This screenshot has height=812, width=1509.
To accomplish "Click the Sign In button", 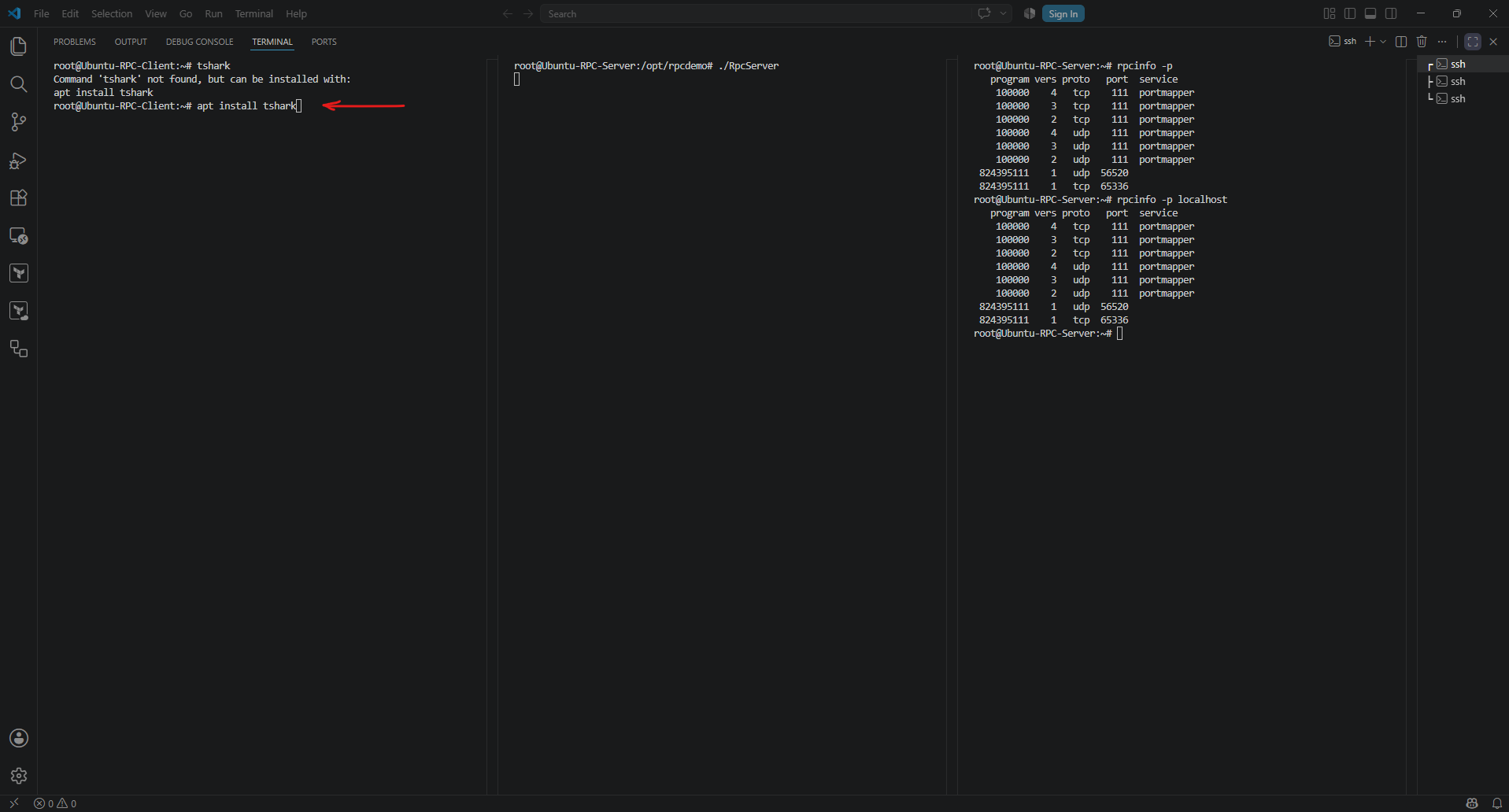I will 1063,13.
